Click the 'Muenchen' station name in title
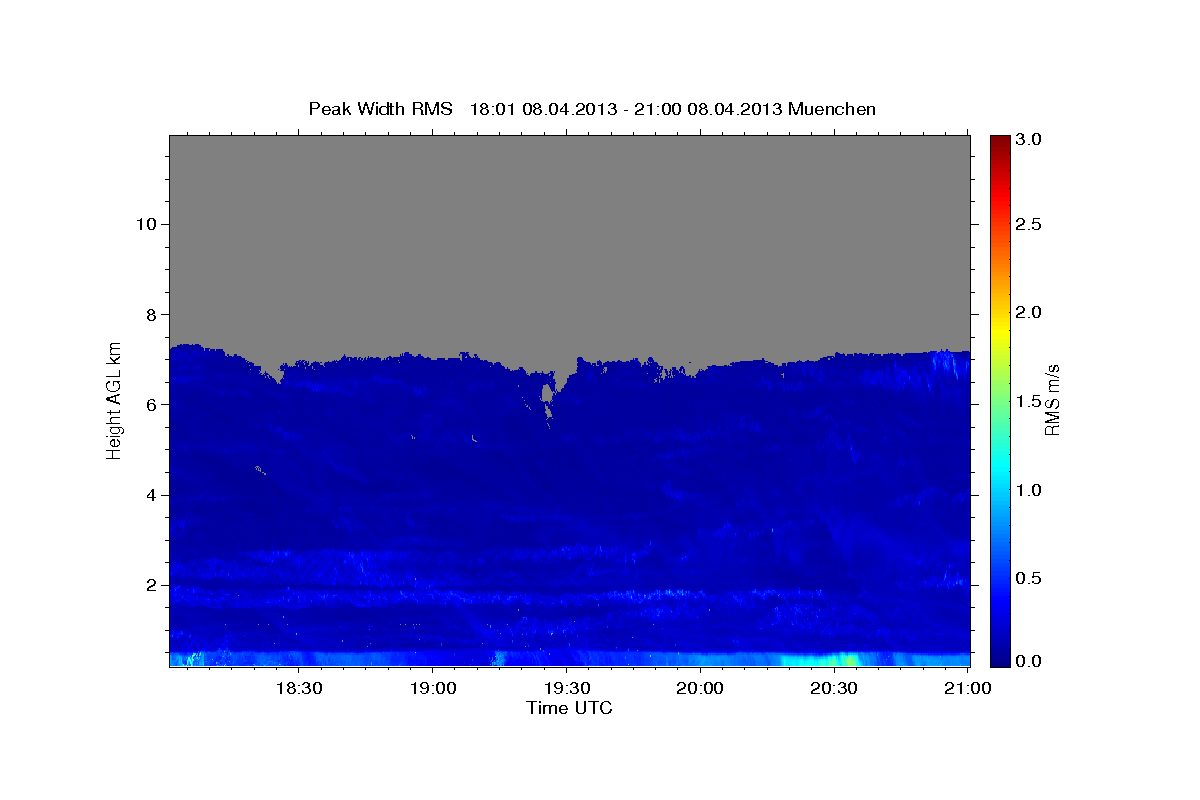 [832, 108]
